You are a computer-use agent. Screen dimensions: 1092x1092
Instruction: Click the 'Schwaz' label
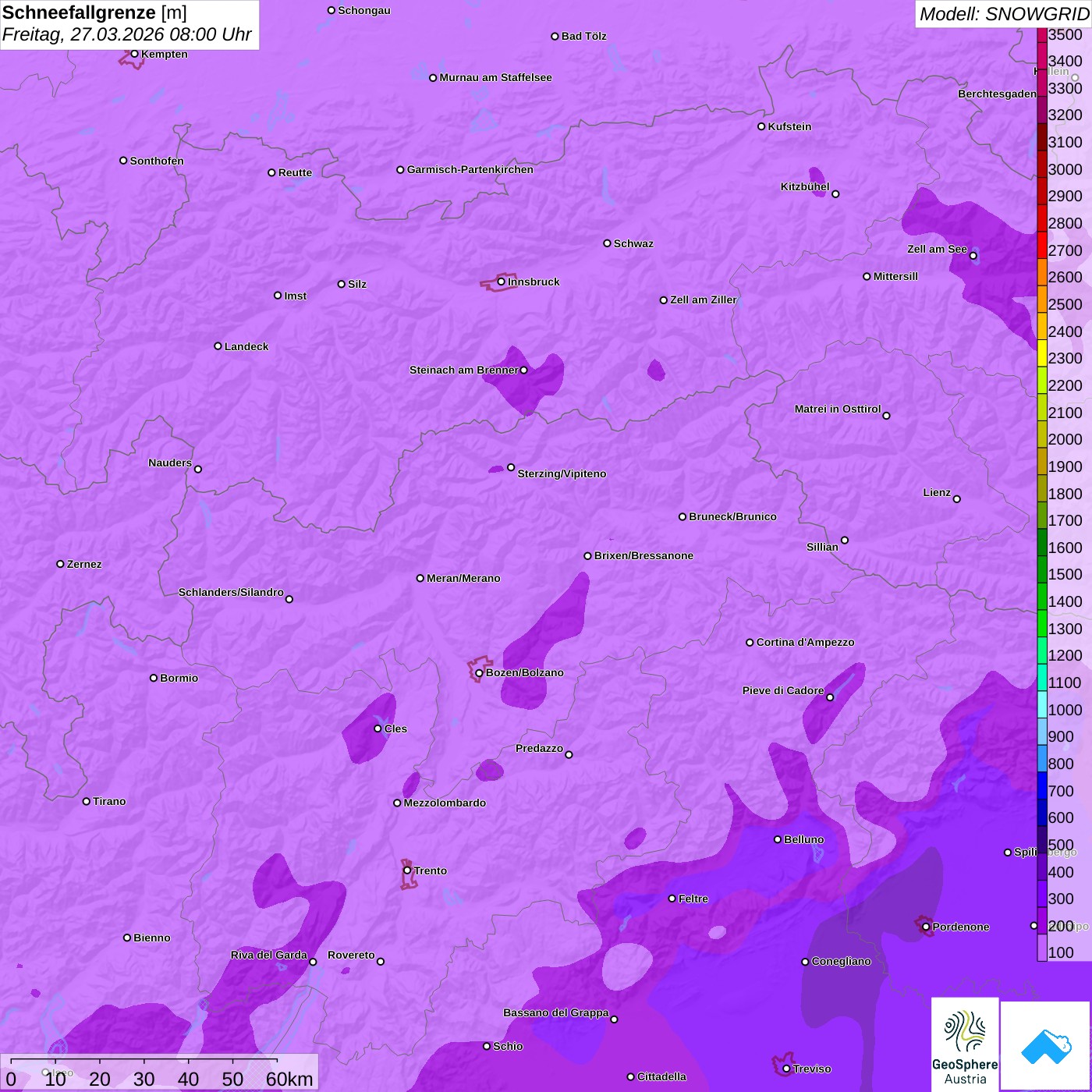633,243
